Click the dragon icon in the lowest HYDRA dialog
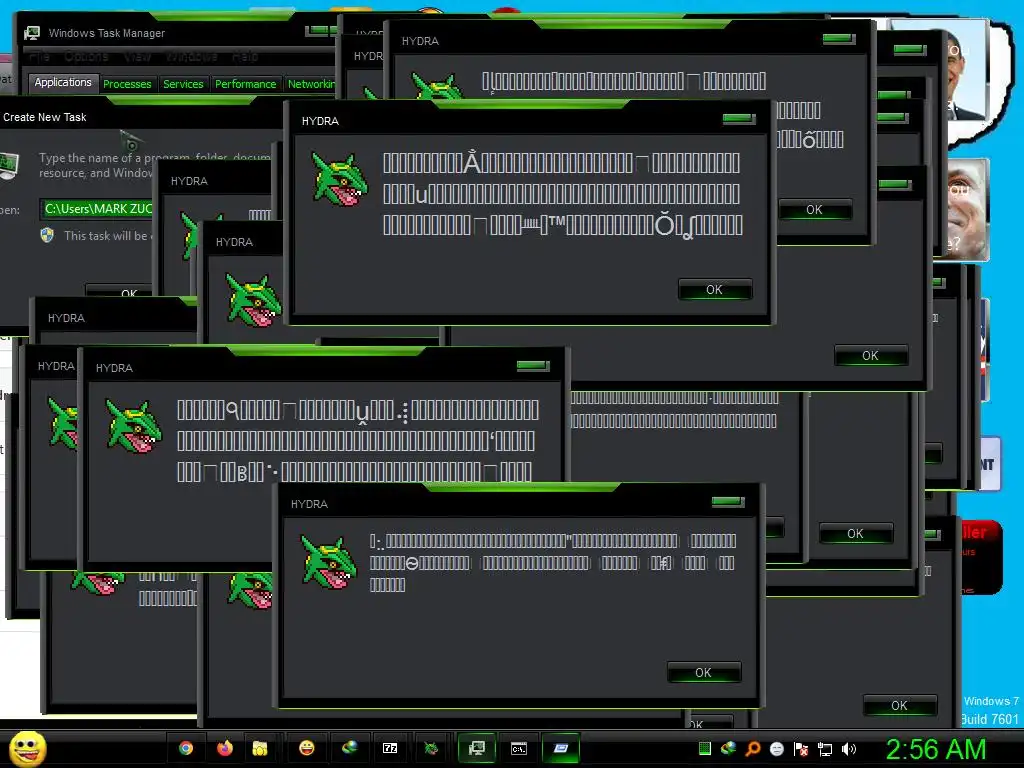Image resolution: width=1024 pixels, height=768 pixels. (328, 562)
